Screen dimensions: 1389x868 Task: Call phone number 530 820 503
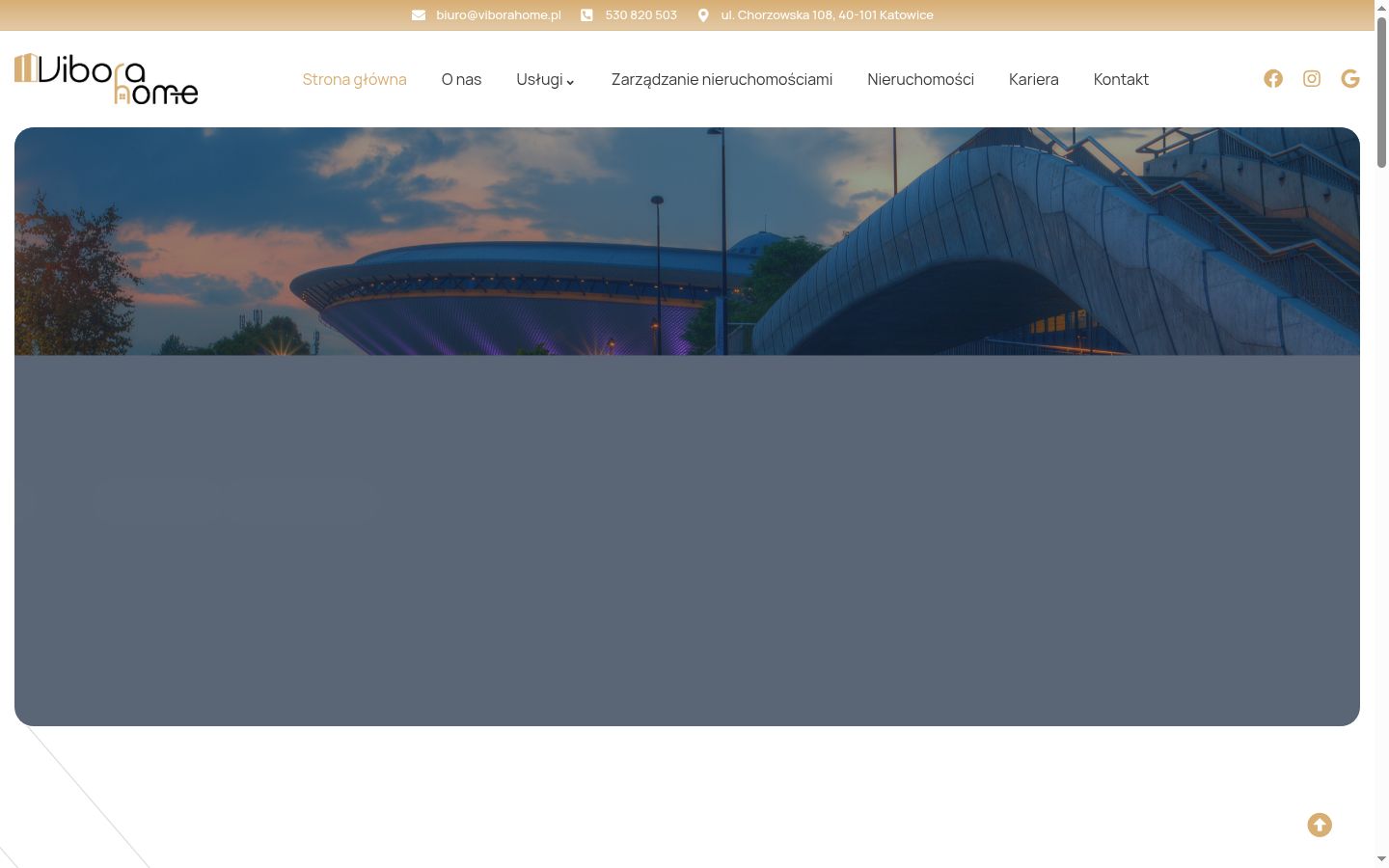[640, 15]
